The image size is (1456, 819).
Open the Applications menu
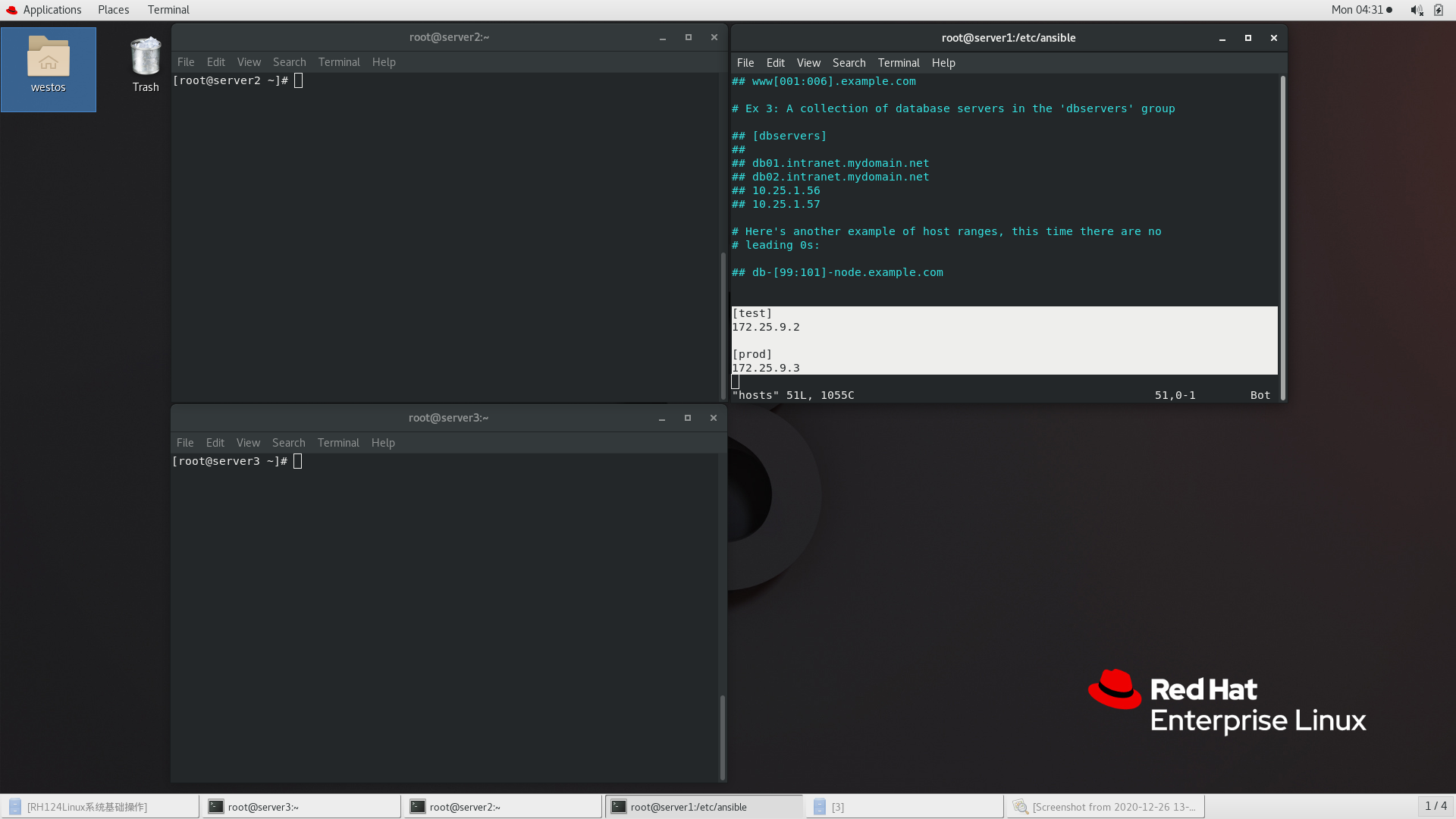click(x=52, y=10)
